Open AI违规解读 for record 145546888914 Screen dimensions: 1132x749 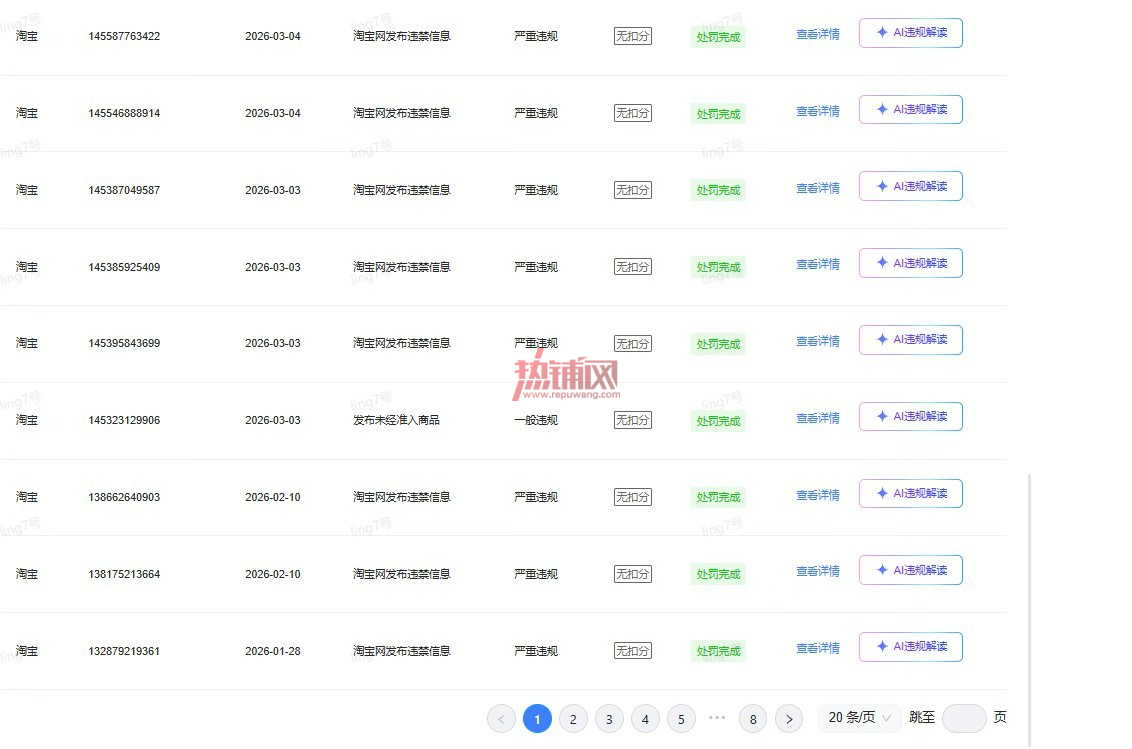coord(910,110)
